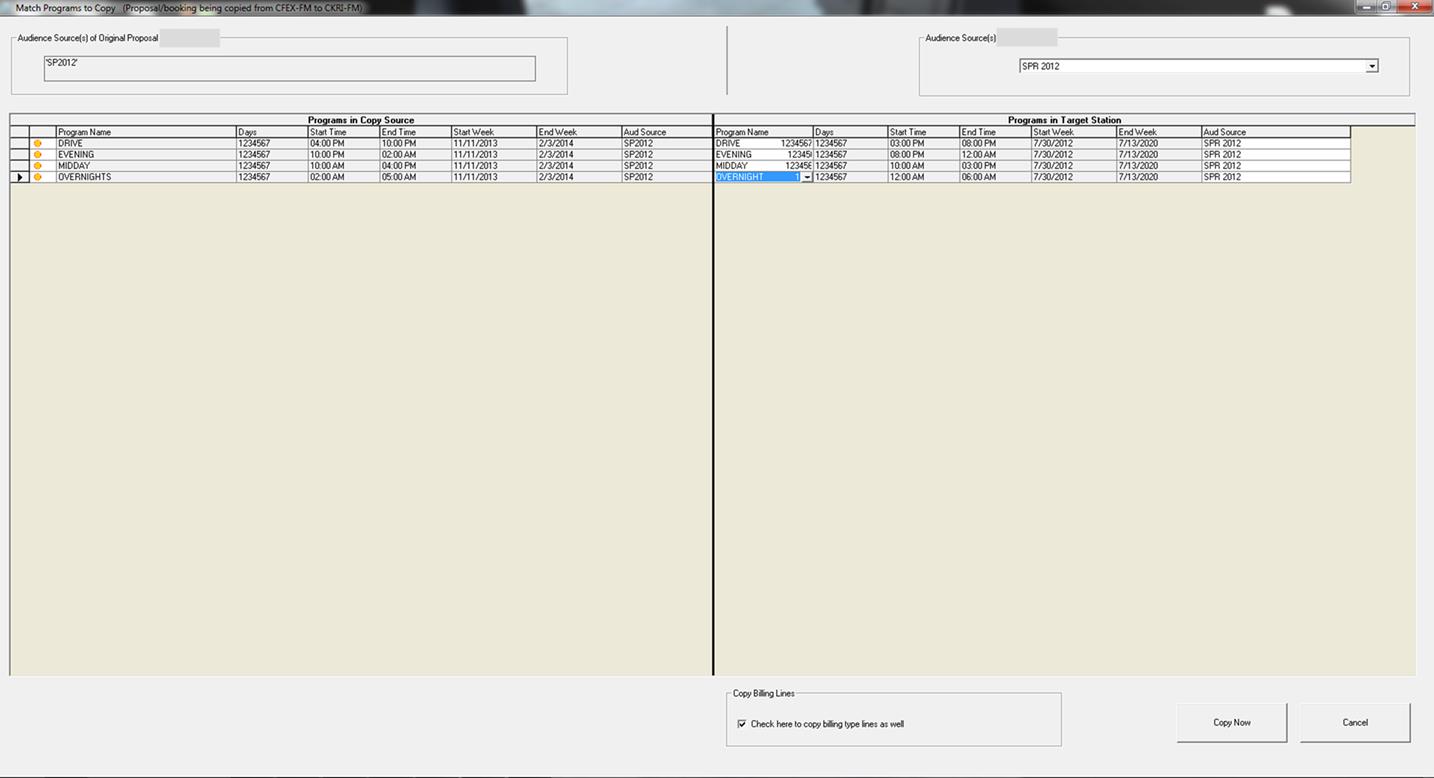Image resolution: width=1434 pixels, height=778 pixels.
Task: Click Start Week header in Copy Source
Action: pos(492,132)
